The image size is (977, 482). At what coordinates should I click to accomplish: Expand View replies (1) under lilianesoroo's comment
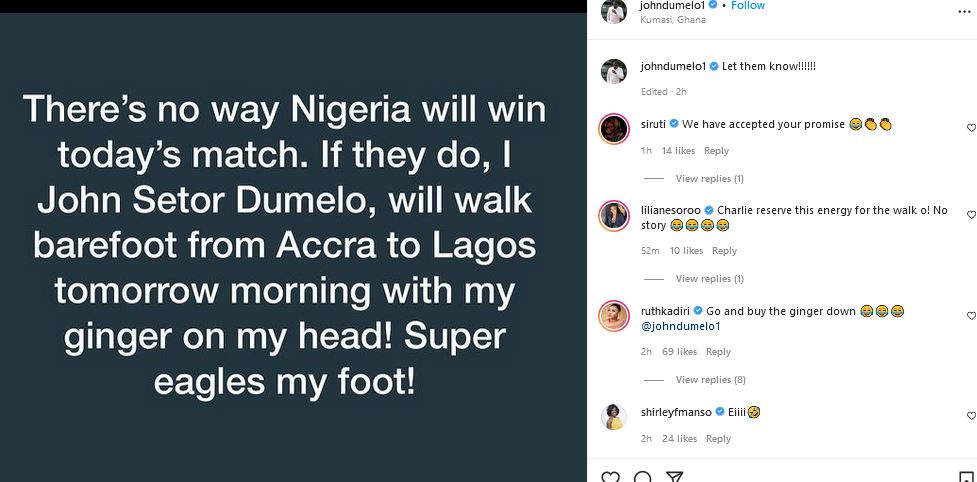click(x=709, y=279)
